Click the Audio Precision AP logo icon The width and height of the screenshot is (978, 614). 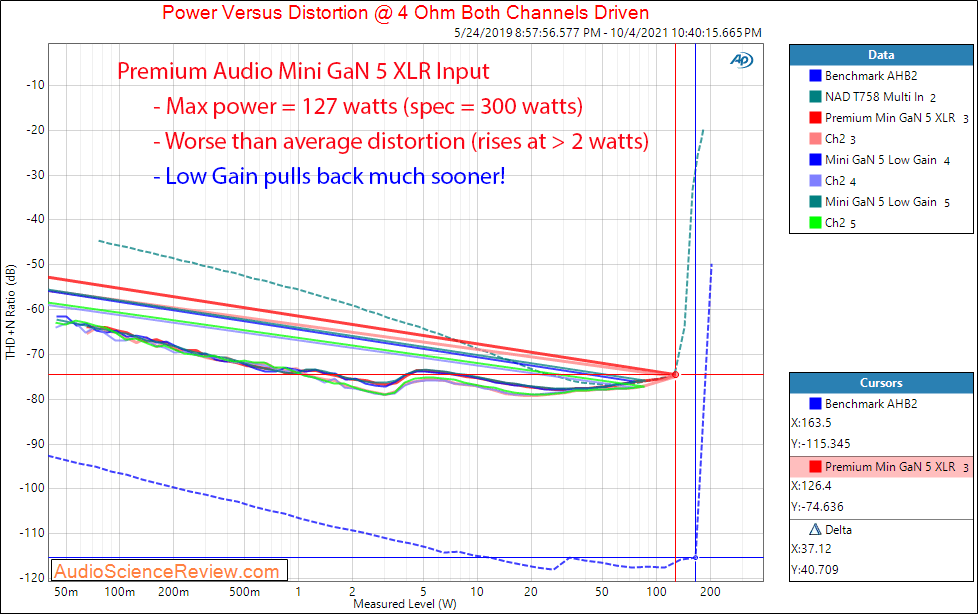(x=742, y=60)
